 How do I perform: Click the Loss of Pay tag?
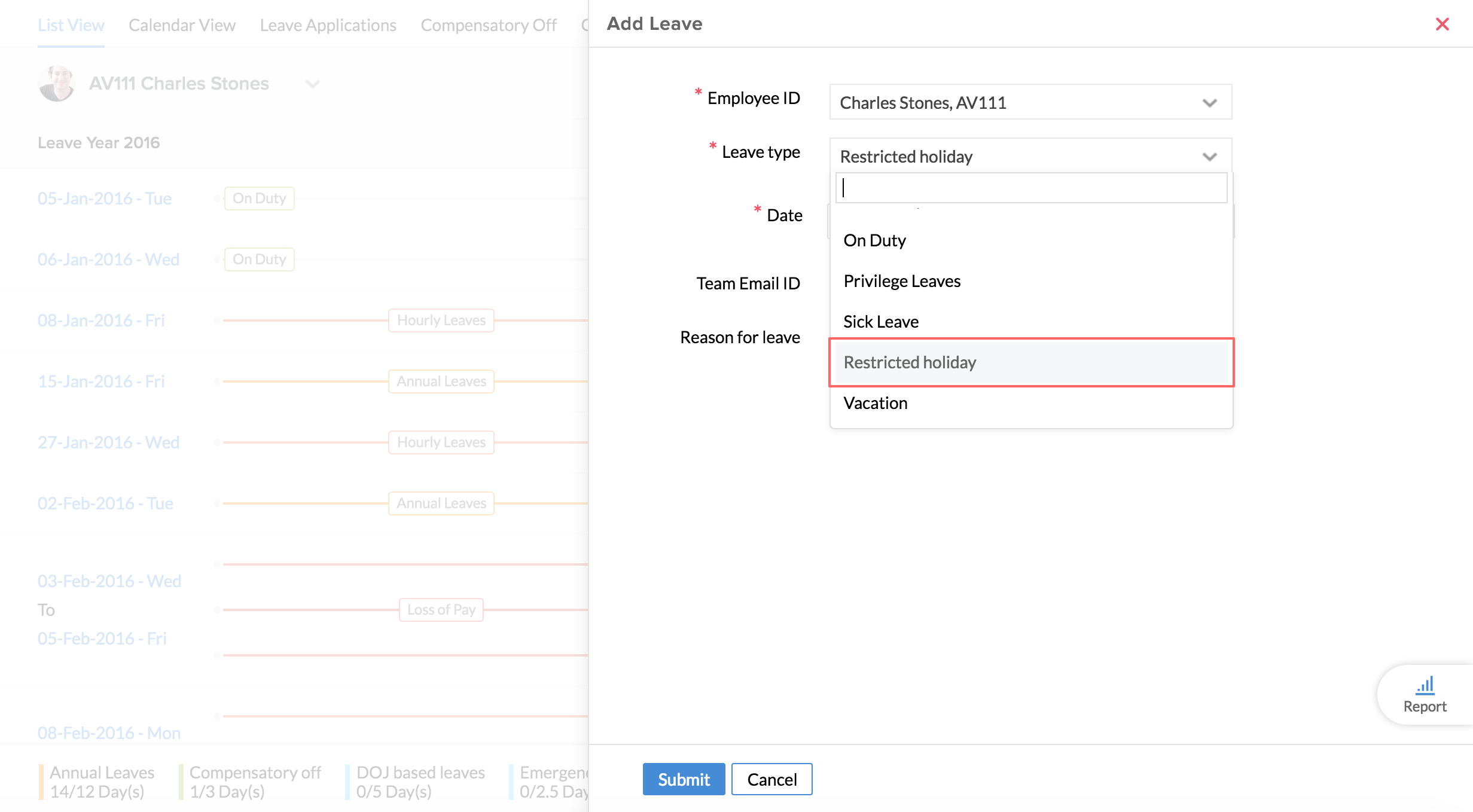coord(441,610)
